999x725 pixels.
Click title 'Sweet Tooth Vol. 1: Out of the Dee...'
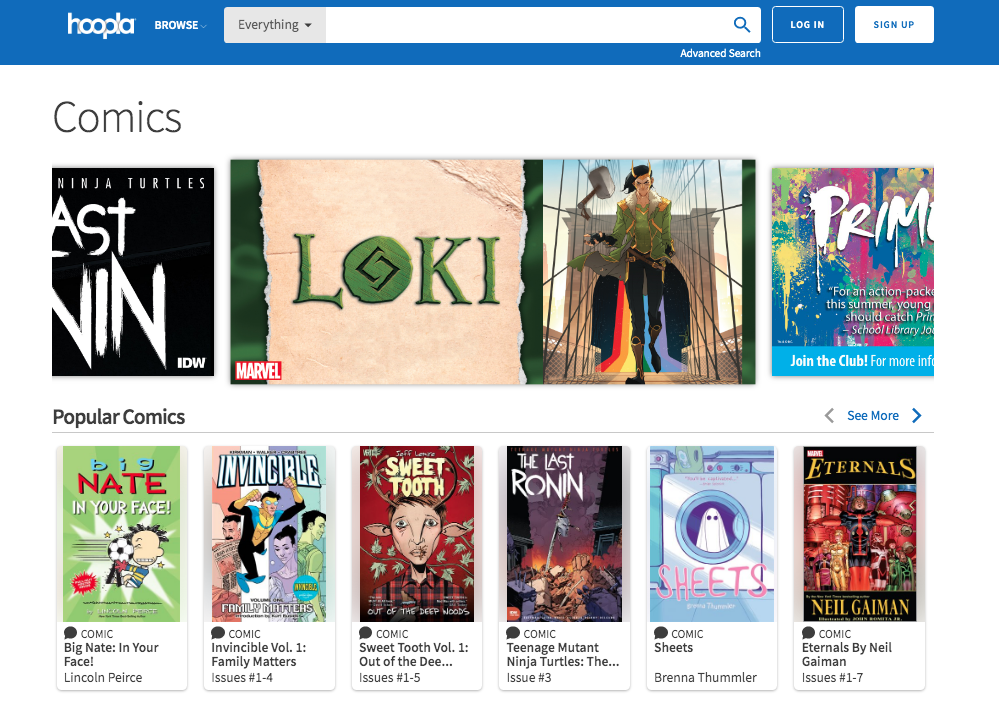413,655
